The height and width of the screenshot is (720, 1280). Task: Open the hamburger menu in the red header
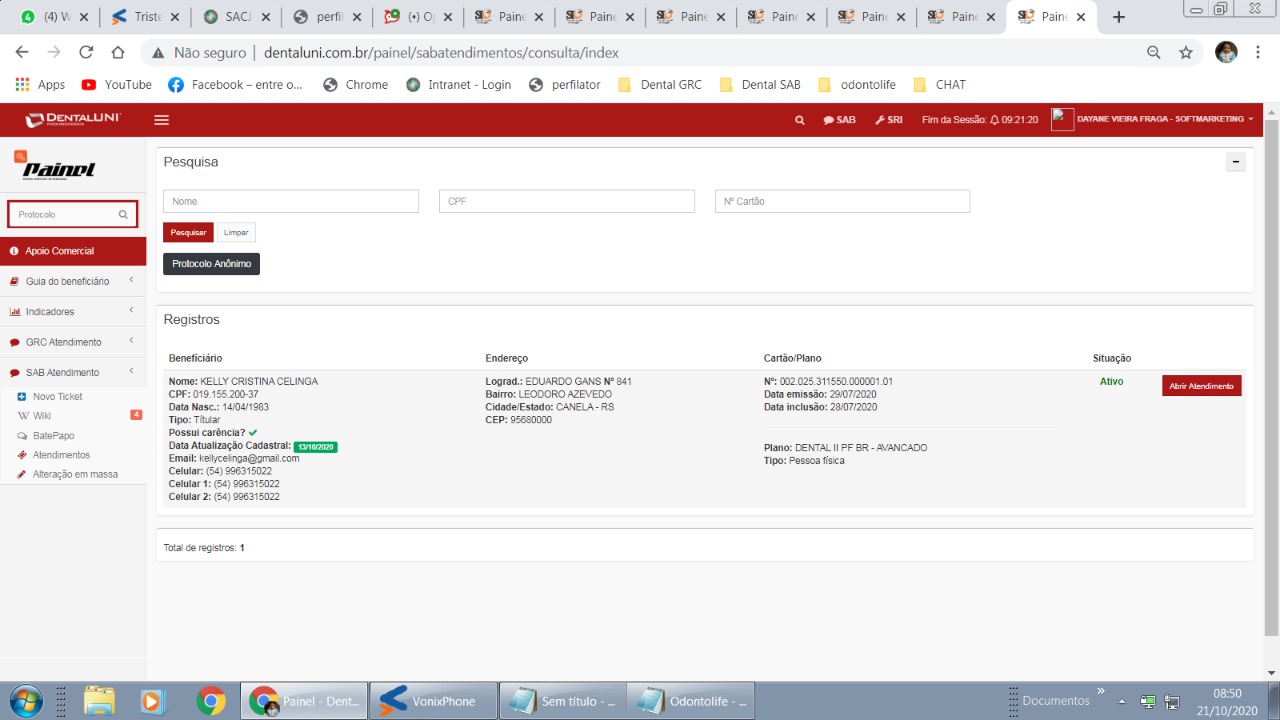[x=161, y=120]
